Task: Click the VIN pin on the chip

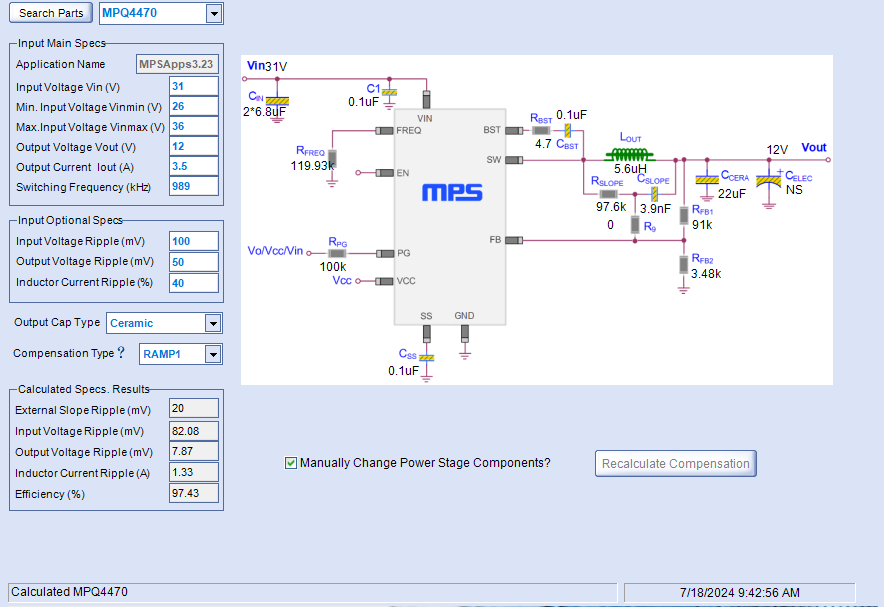Action: (427, 100)
